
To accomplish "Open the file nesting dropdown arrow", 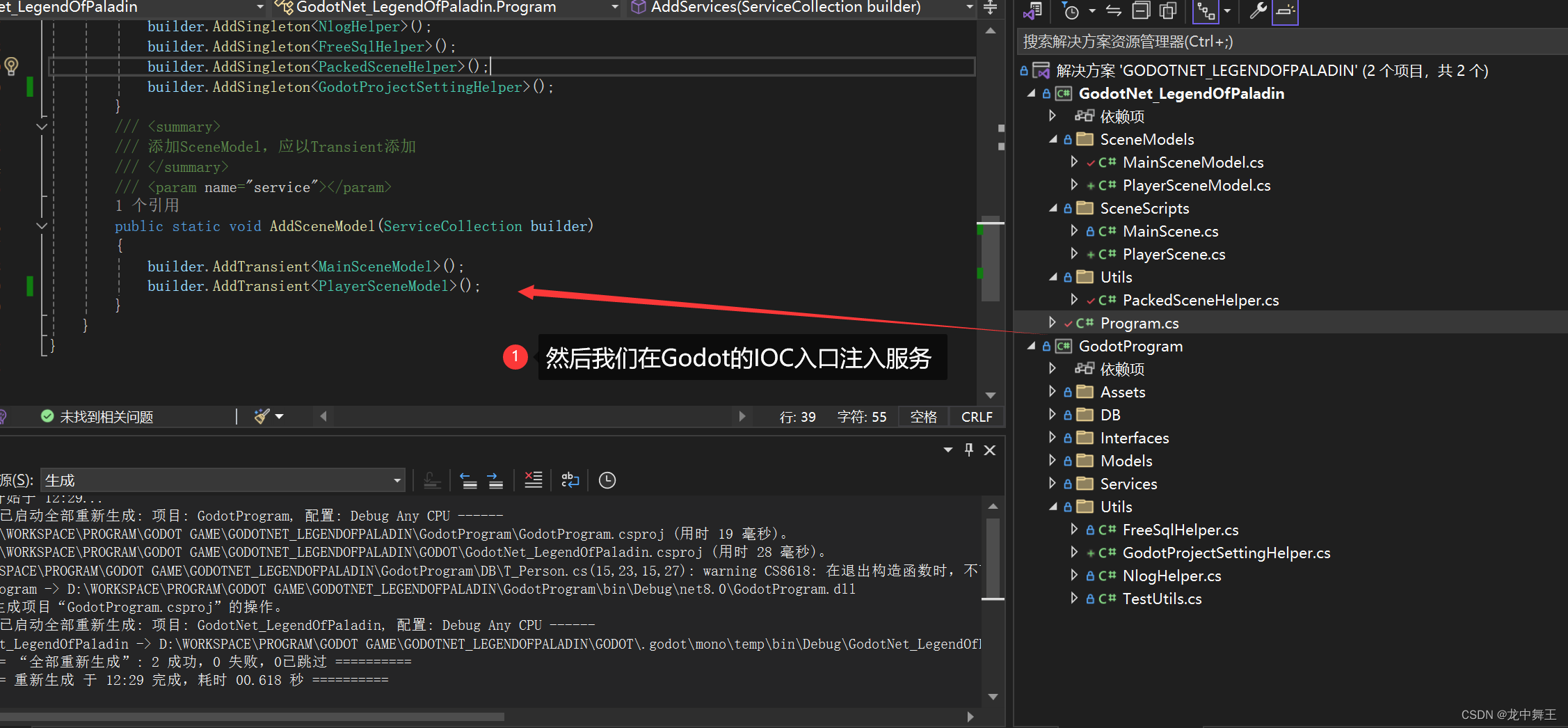I will [x=1227, y=11].
